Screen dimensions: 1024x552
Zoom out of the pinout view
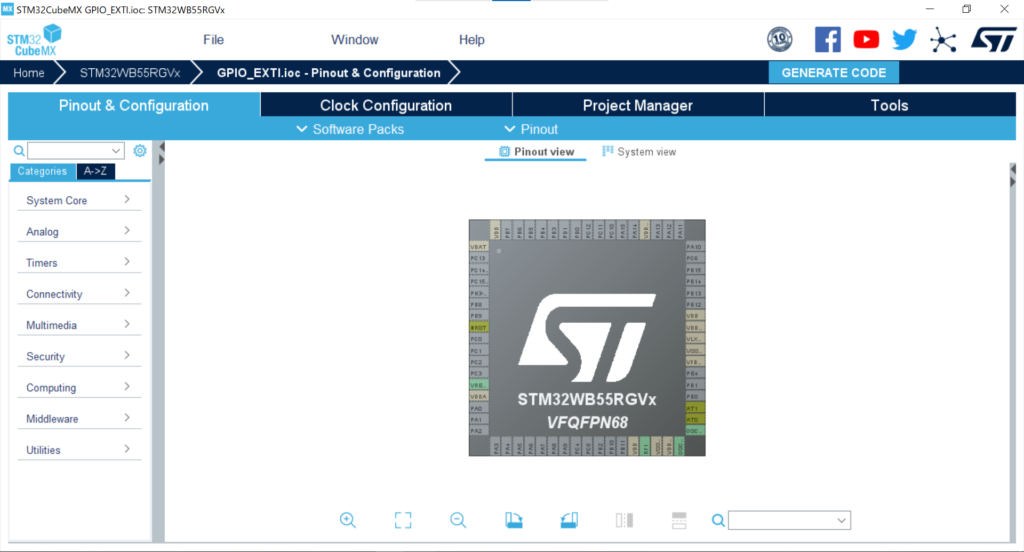(458, 520)
